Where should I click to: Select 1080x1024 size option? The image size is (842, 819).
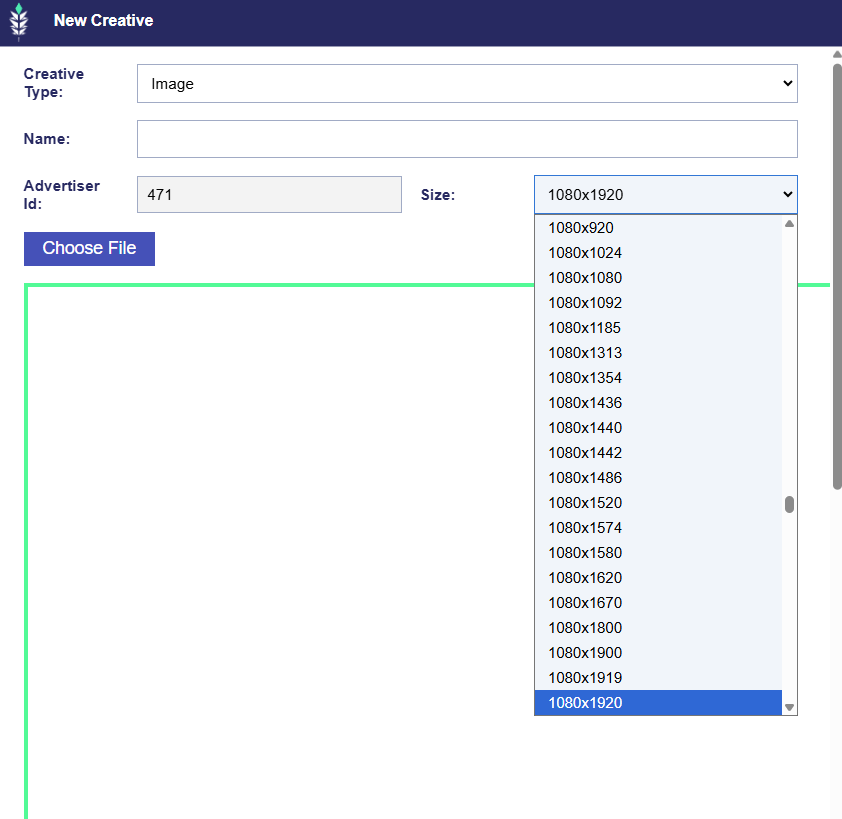click(585, 253)
